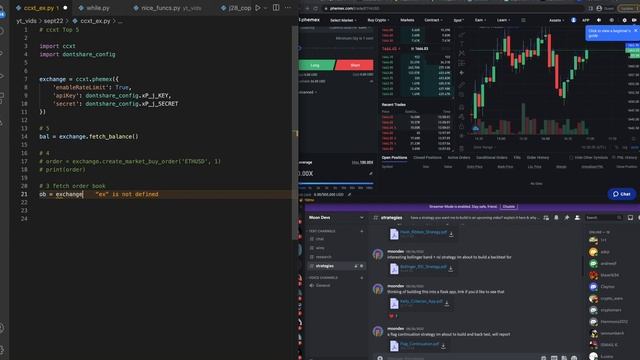Close the beginner's guide tooltip
Viewport: 640px width, 360px height.
coord(635,31)
